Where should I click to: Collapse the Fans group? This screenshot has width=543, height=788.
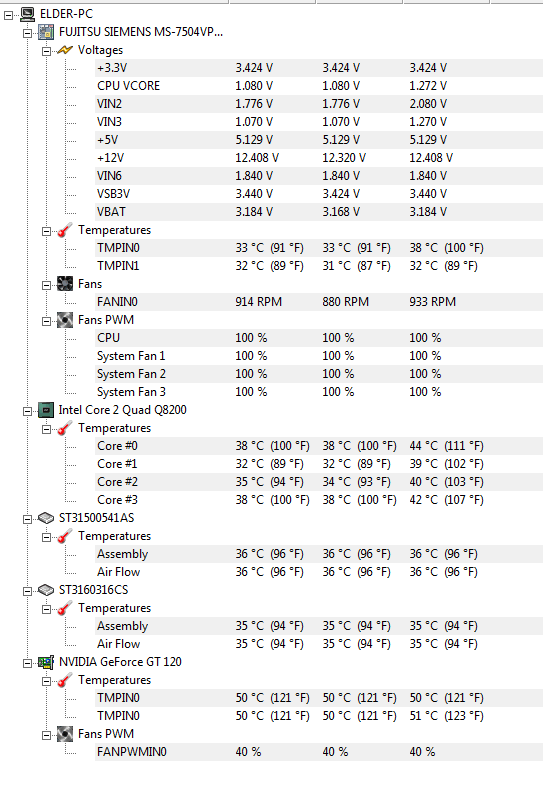point(46,285)
